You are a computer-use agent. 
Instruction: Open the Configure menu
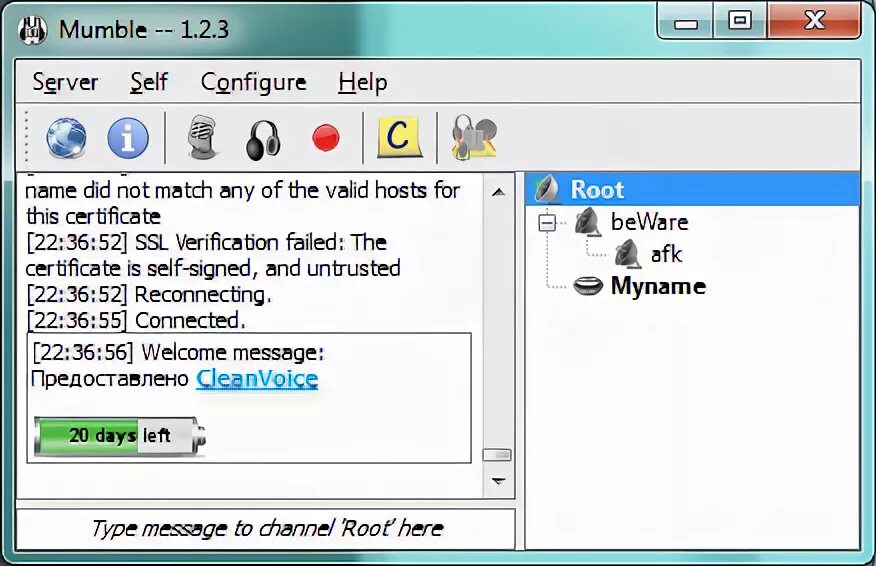(254, 84)
